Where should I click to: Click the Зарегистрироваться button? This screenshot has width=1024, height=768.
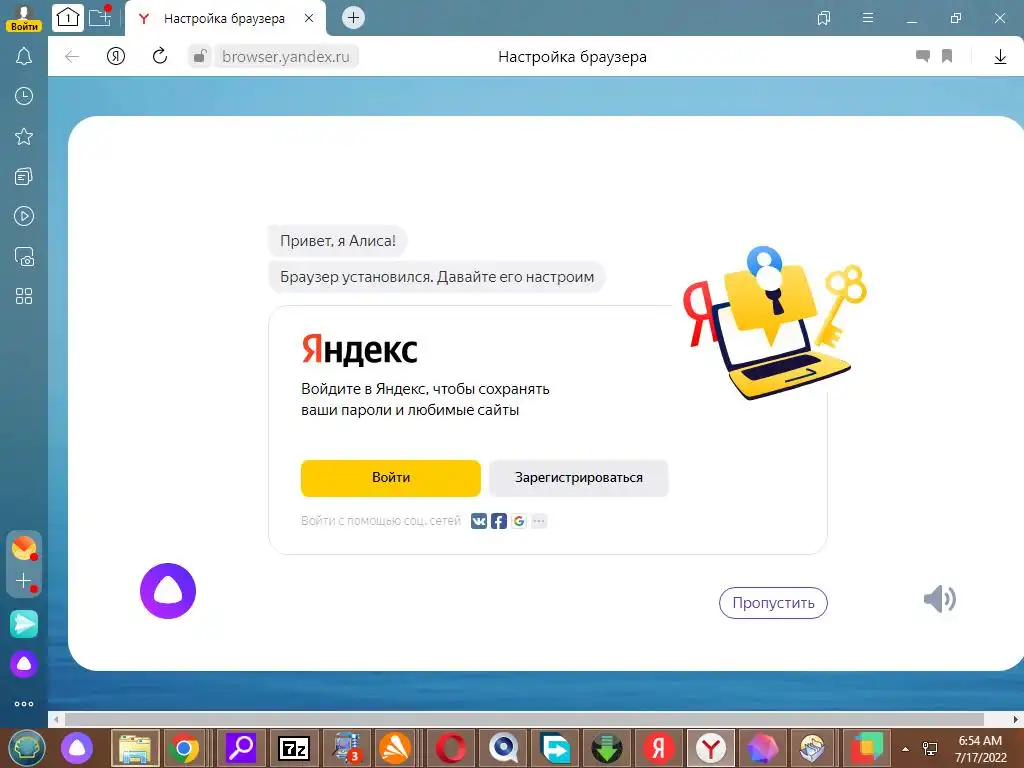579,477
